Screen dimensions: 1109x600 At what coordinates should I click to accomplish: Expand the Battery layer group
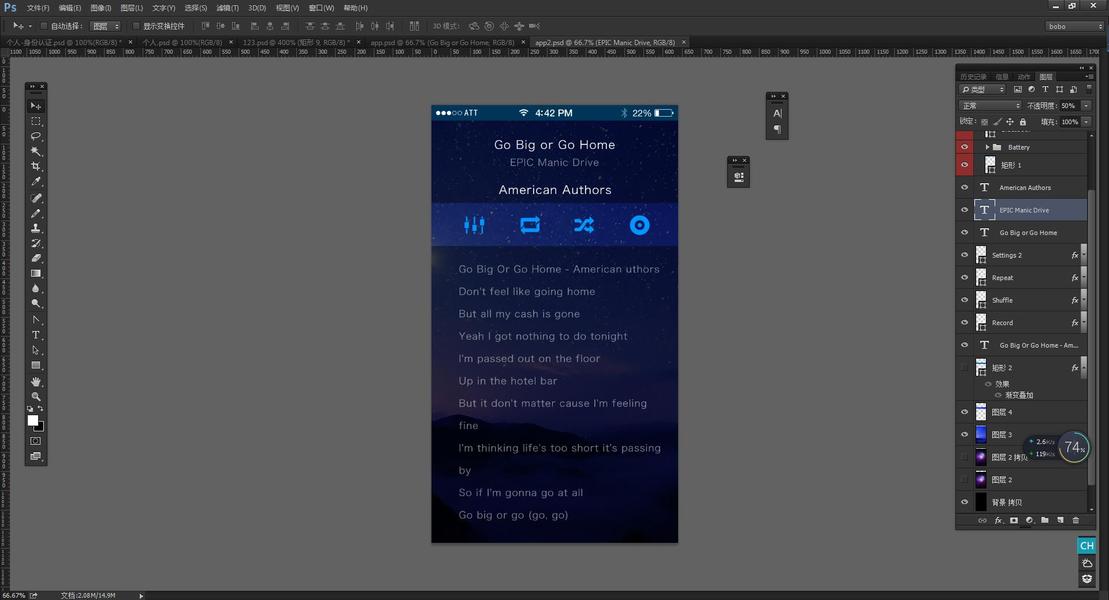(x=987, y=147)
